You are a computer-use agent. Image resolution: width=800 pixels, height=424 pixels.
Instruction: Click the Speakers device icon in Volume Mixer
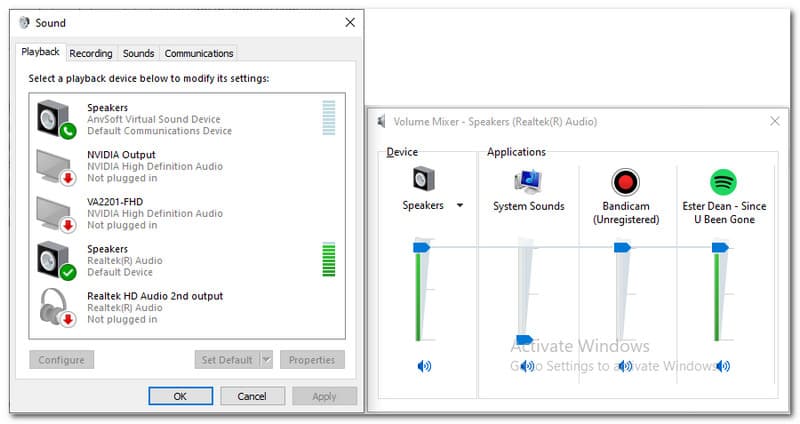click(x=423, y=179)
